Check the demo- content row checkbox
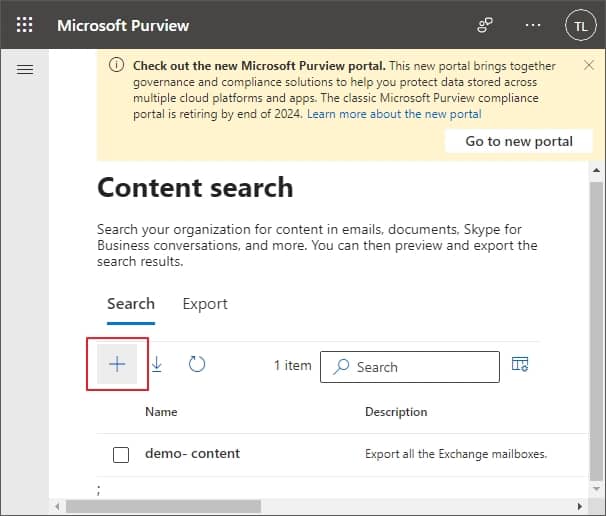The image size is (606, 516). click(x=121, y=455)
